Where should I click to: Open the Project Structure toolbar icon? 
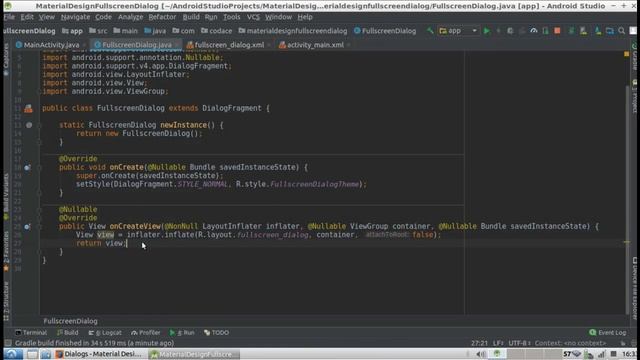[x=610, y=31]
